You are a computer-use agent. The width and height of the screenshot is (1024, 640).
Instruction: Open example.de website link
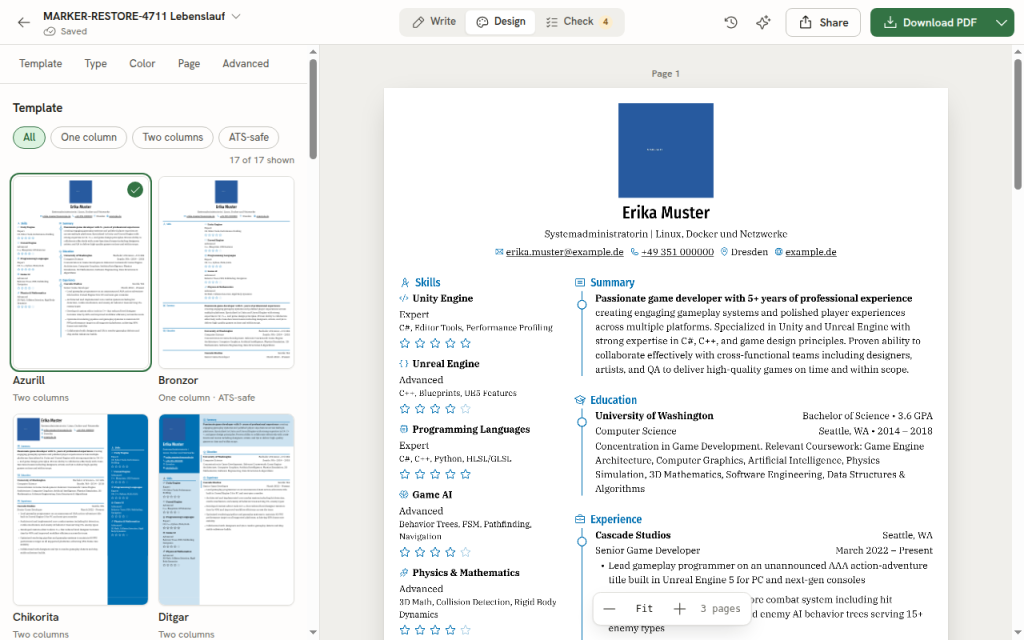tap(810, 251)
